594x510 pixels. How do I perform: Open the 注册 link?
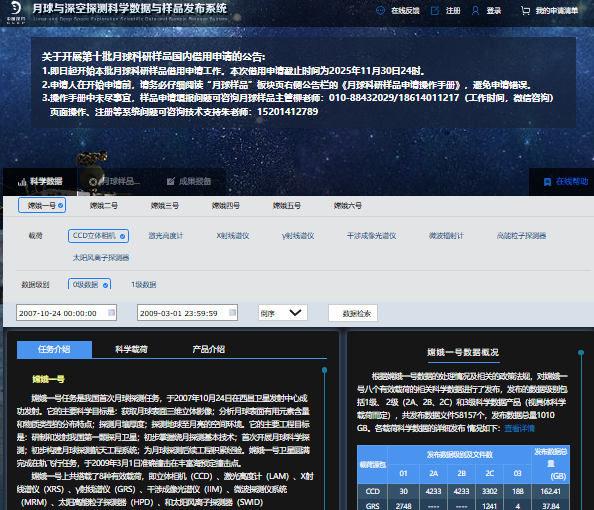453,11
